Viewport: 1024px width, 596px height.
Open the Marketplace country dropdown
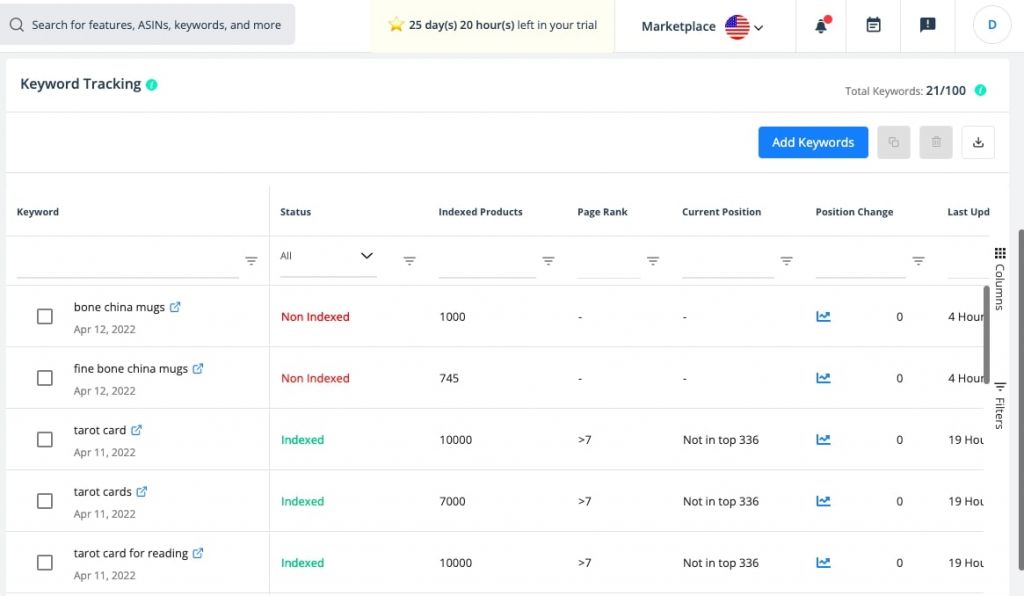[744, 27]
